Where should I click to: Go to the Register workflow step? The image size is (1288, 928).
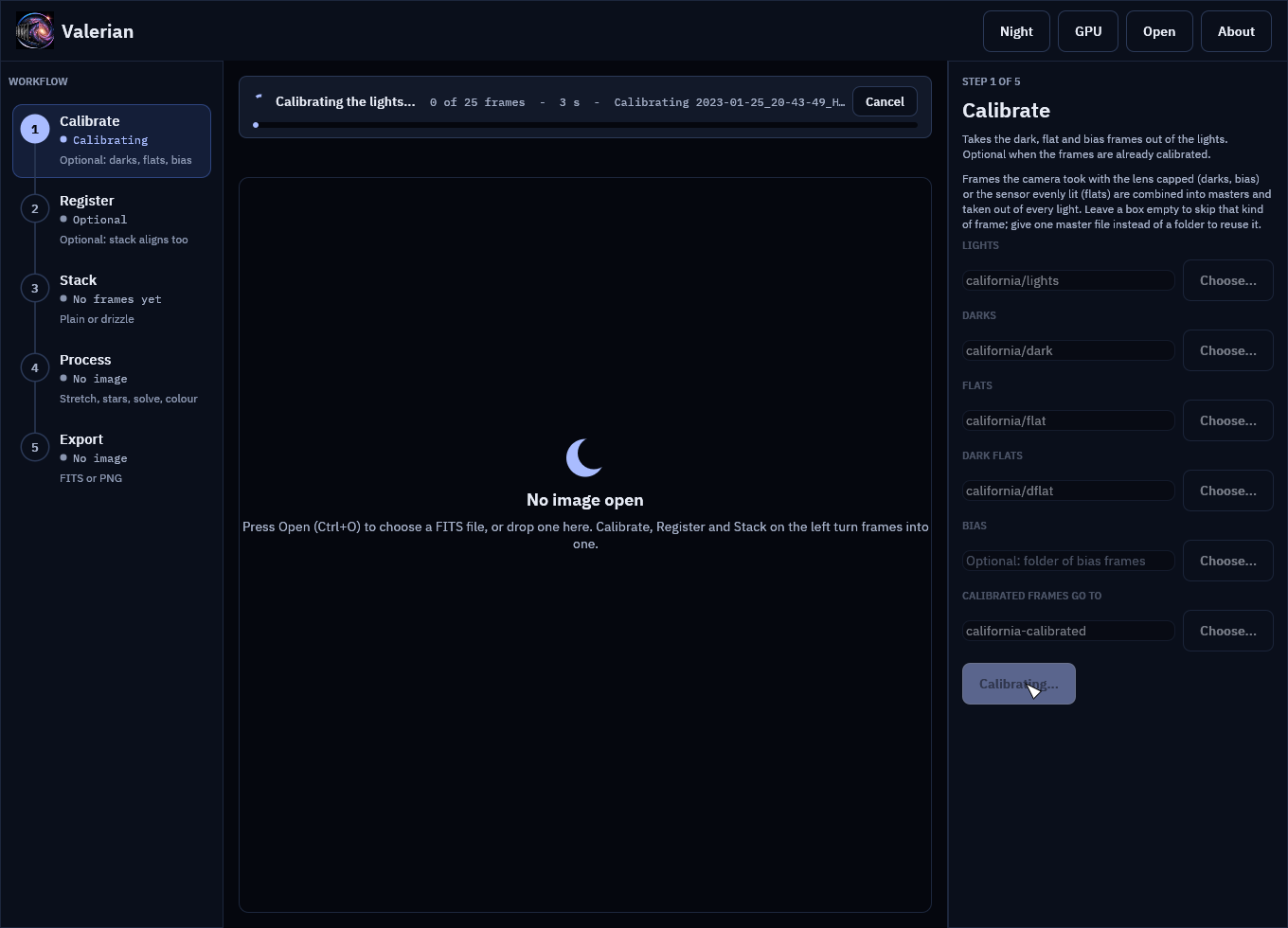point(112,221)
